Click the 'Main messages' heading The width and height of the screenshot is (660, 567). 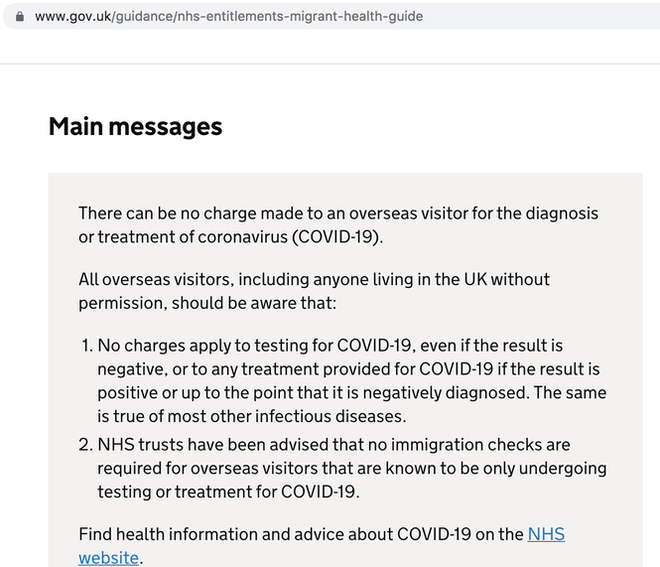pos(135,127)
